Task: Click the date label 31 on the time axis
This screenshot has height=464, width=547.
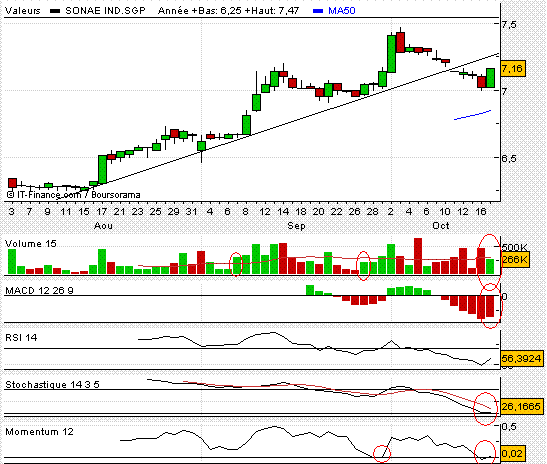Action: tap(191, 211)
